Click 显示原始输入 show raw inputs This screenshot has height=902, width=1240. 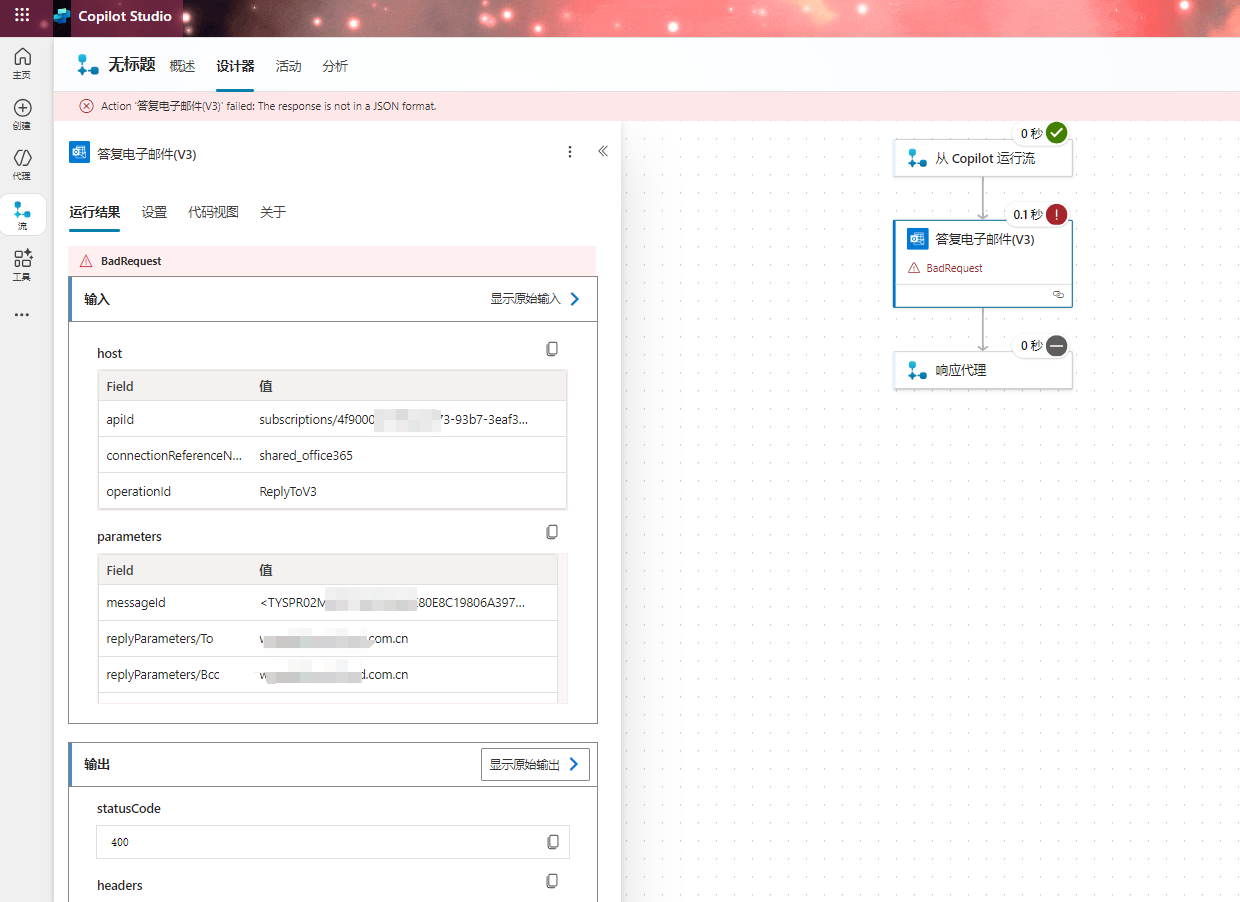[x=535, y=299]
